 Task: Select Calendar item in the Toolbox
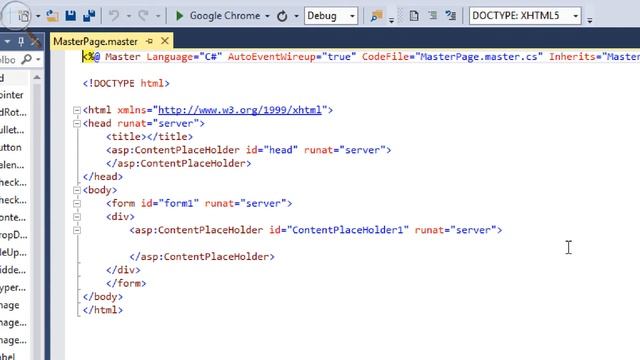pyautogui.click(x=12, y=165)
